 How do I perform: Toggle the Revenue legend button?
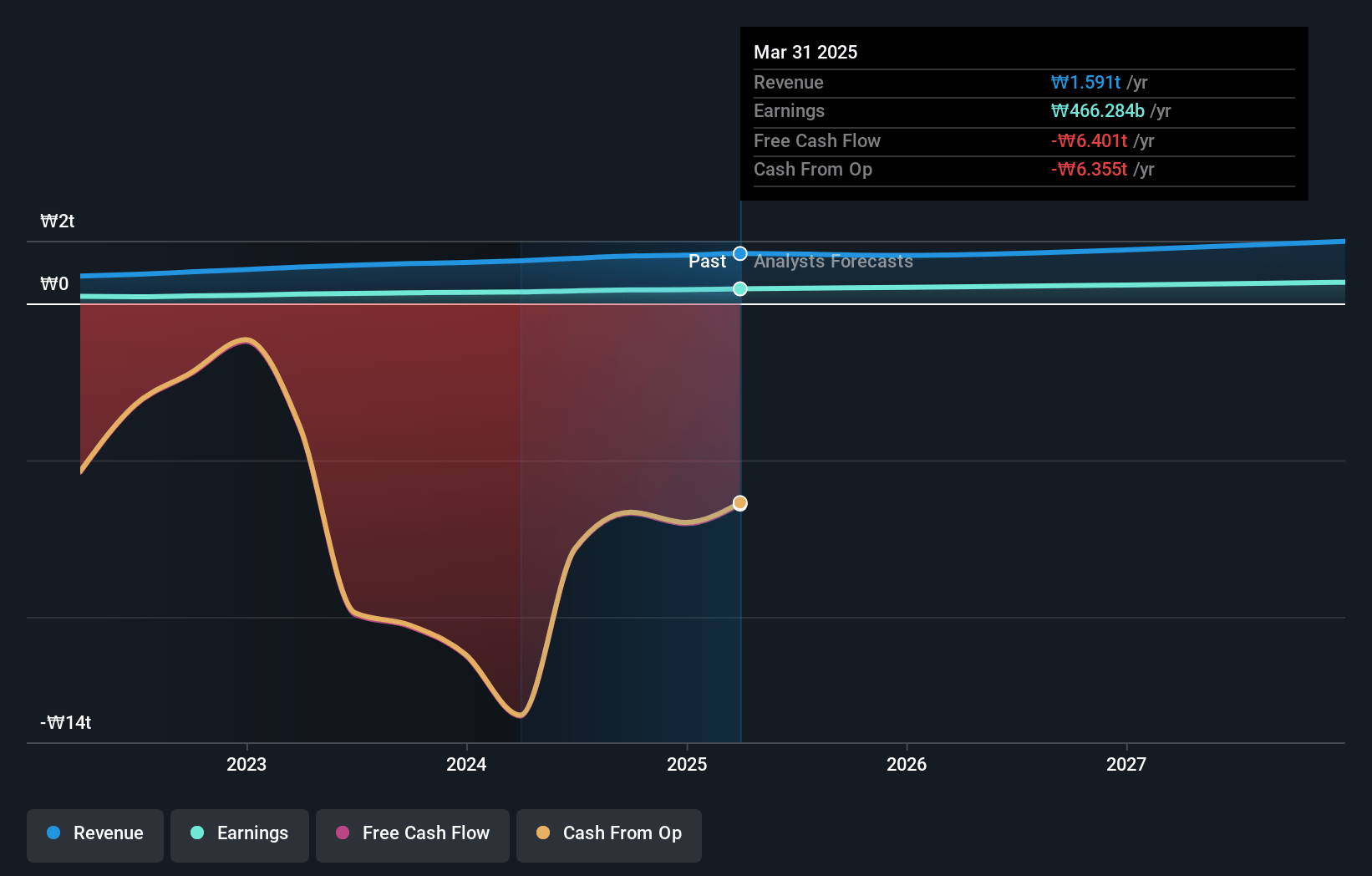pos(95,835)
